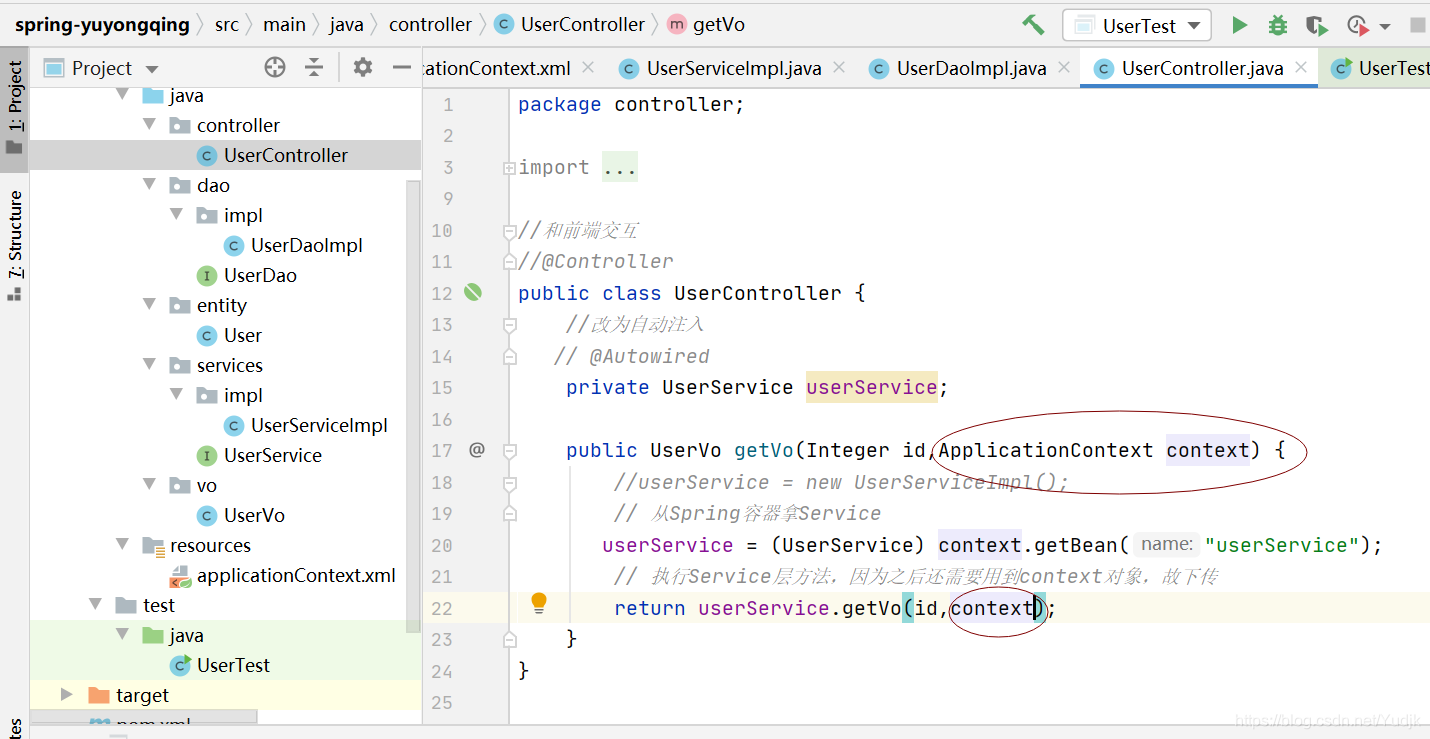
Task: Collapse the services folder
Action: [x=150, y=364]
